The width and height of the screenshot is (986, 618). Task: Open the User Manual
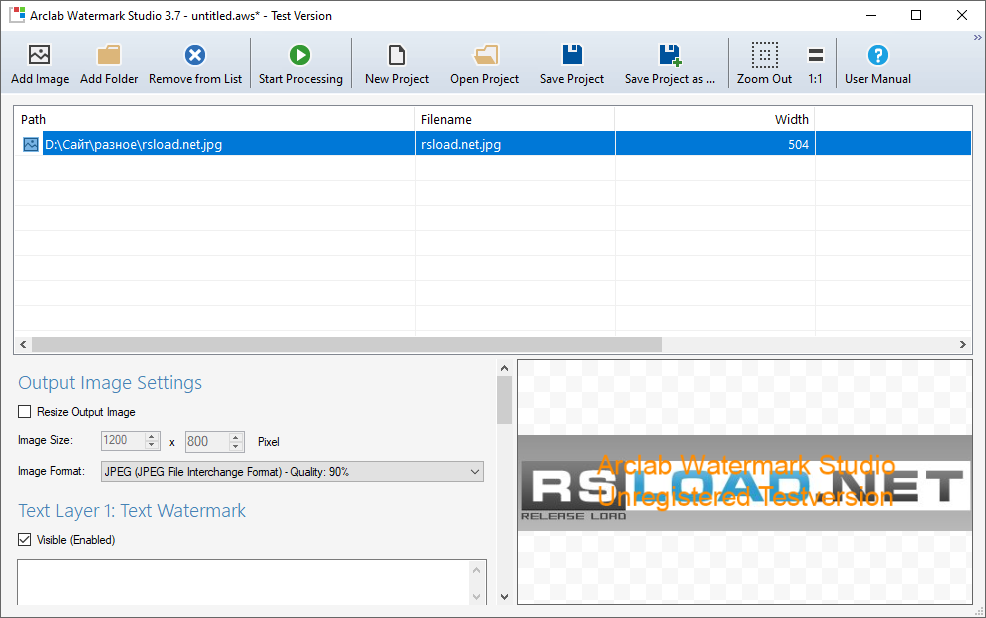[x=877, y=63]
